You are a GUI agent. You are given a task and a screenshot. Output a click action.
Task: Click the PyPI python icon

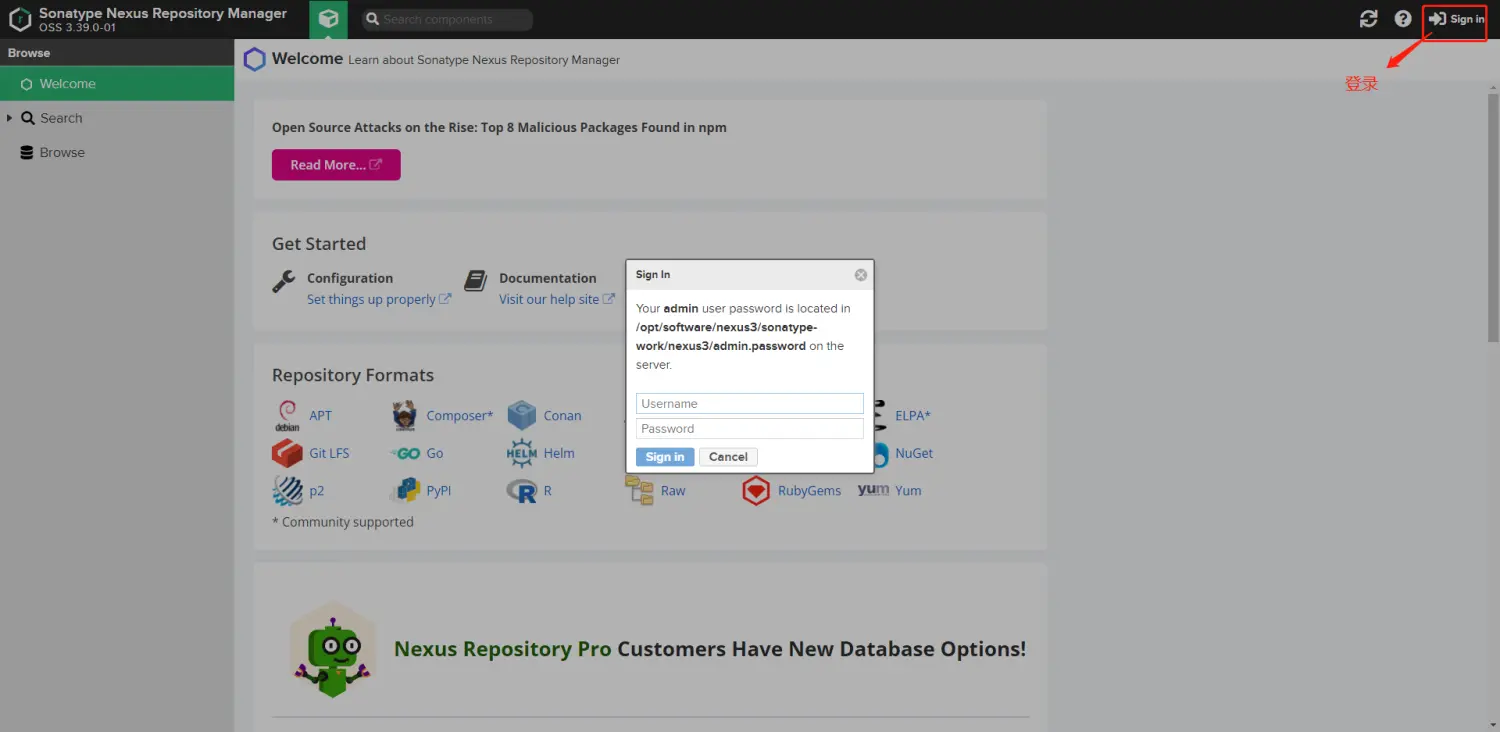[x=405, y=490]
